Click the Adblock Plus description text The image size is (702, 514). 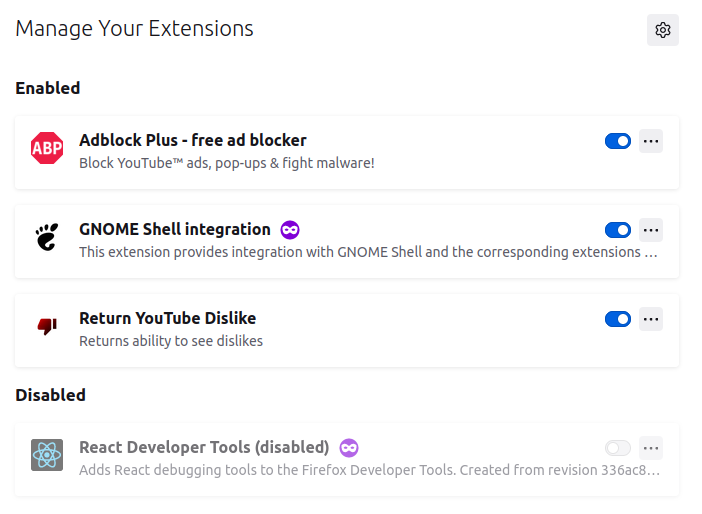coord(227,162)
